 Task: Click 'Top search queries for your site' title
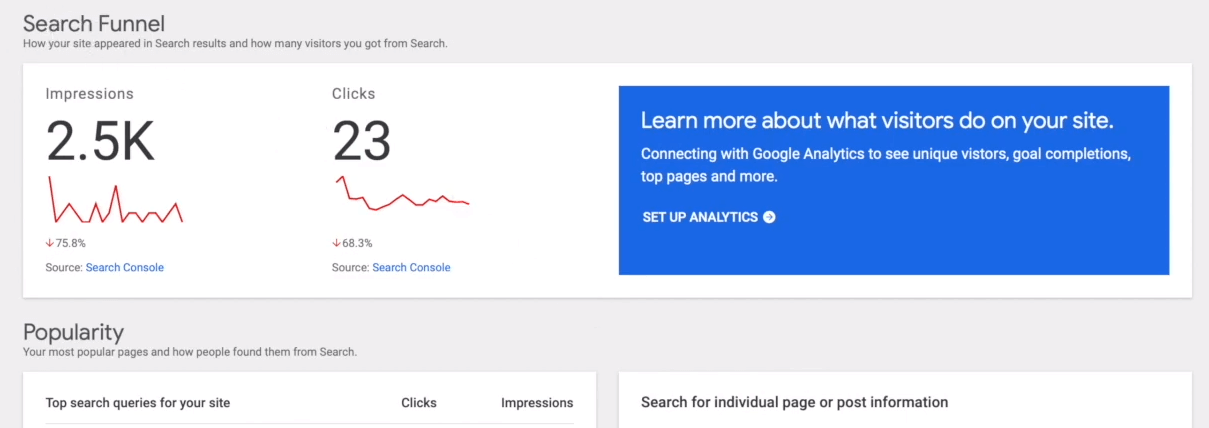click(138, 403)
